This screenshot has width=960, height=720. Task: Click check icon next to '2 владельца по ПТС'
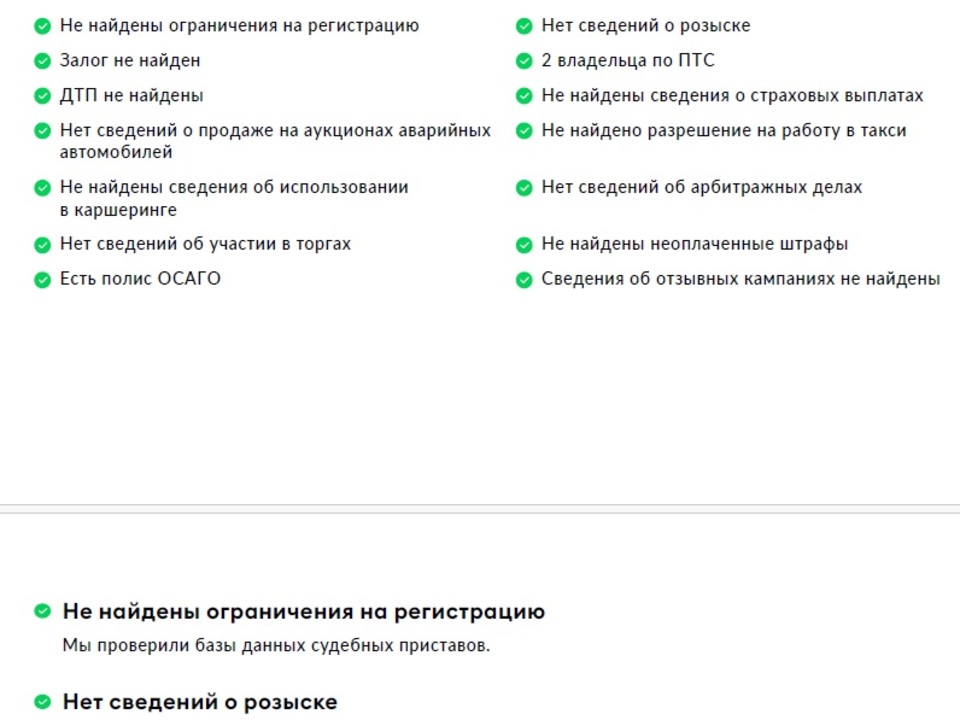524,61
